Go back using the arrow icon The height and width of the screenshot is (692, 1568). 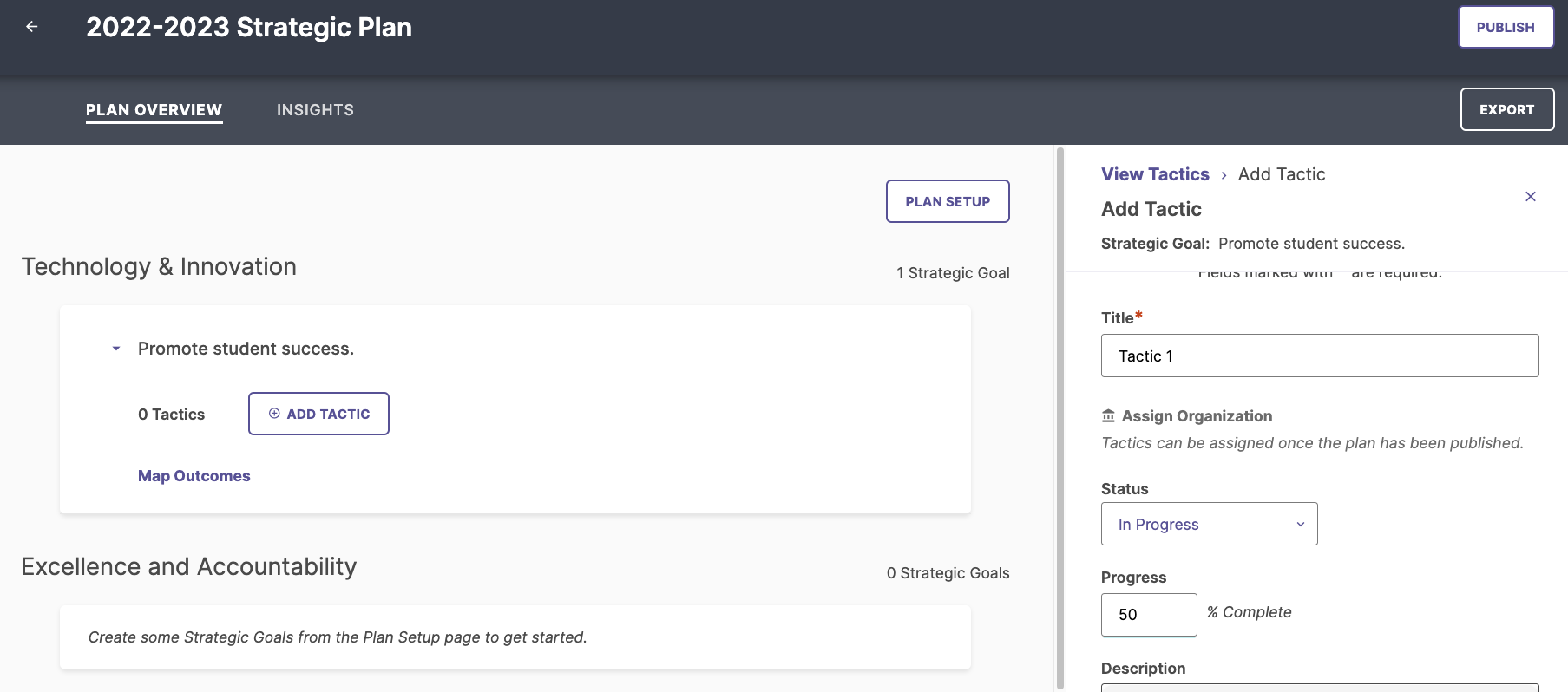point(32,27)
